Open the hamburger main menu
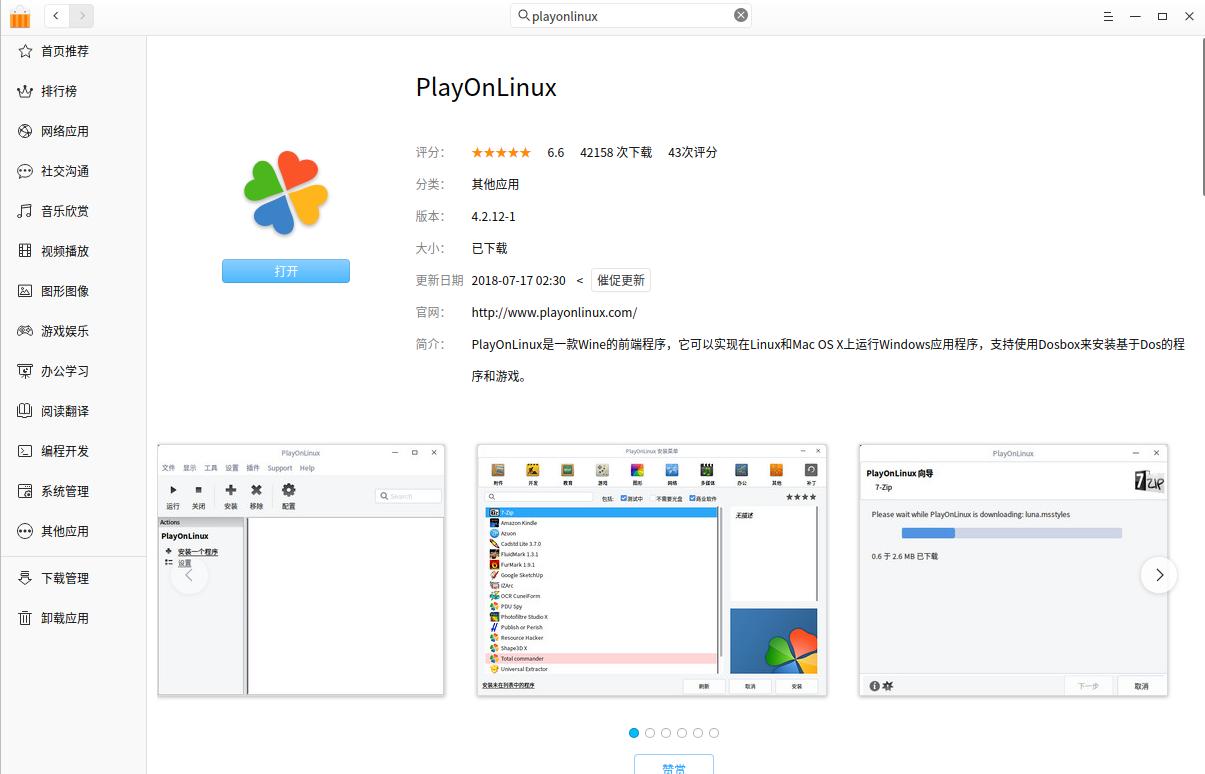The width and height of the screenshot is (1205, 774). pos(1108,16)
